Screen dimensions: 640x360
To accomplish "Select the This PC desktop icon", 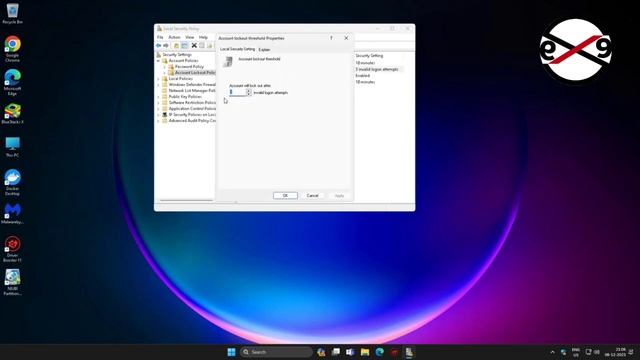I will point(12,147).
